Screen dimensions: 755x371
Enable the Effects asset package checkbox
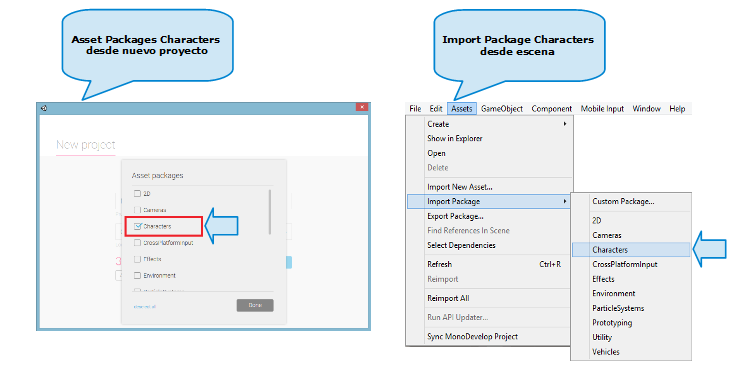pos(137,259)
